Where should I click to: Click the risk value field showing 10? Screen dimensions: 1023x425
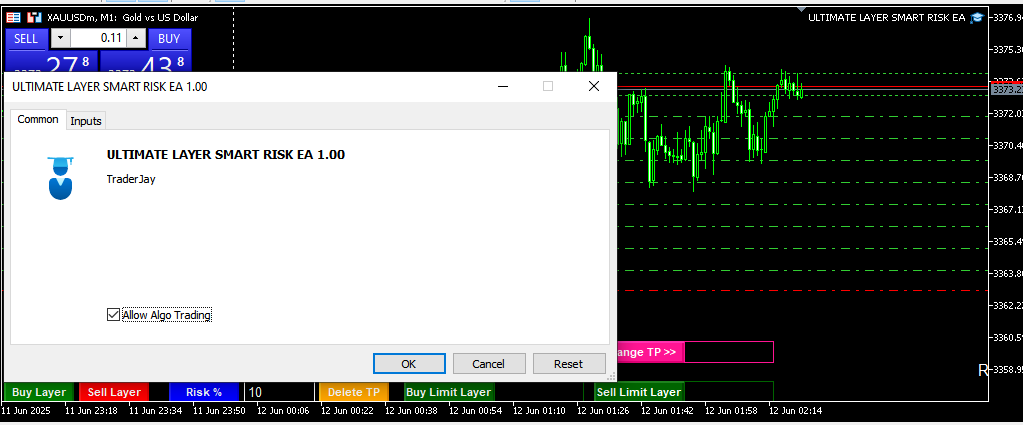(279, 392)
